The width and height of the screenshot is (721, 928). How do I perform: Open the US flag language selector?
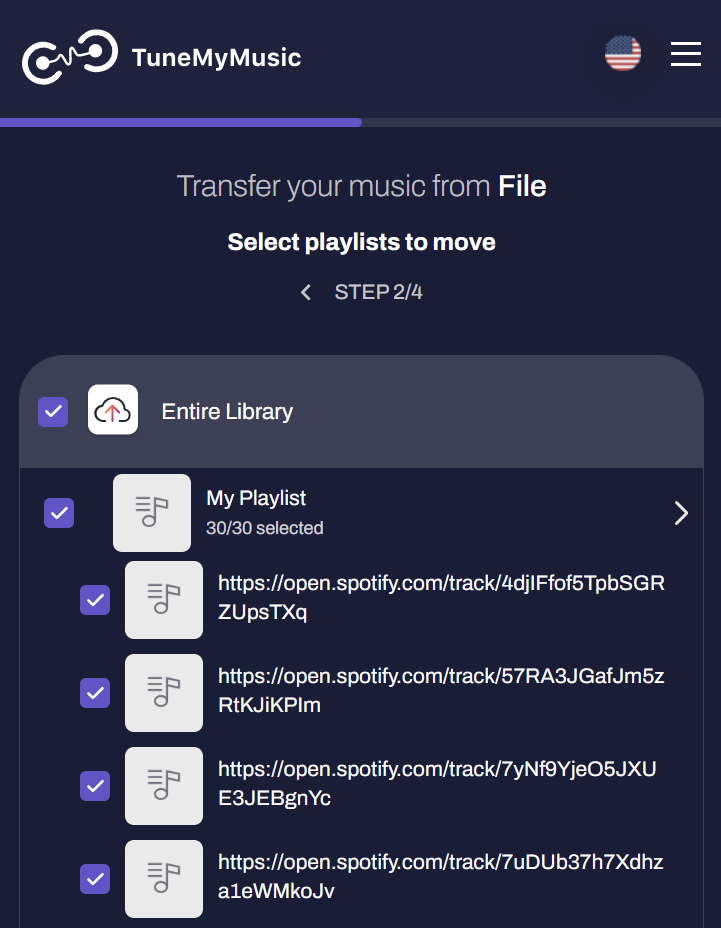(x=623, y=53)
